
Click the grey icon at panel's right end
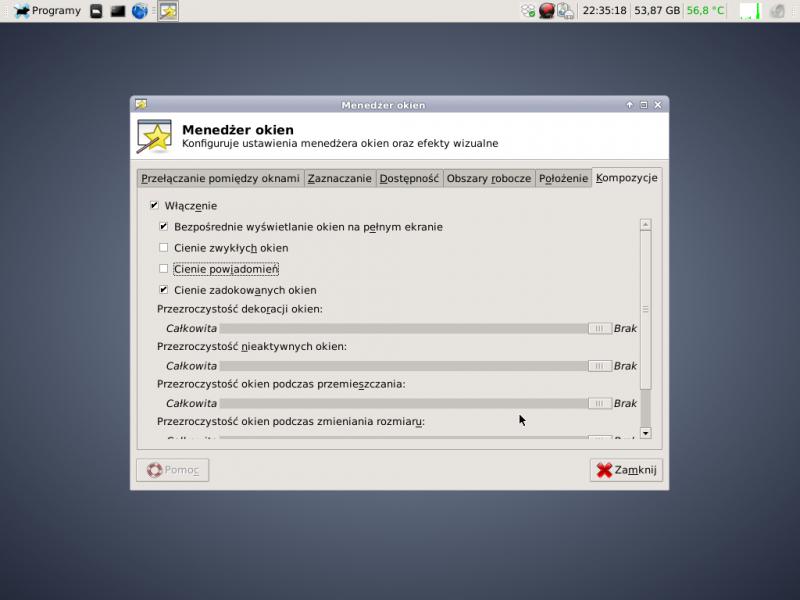(776, 11)
